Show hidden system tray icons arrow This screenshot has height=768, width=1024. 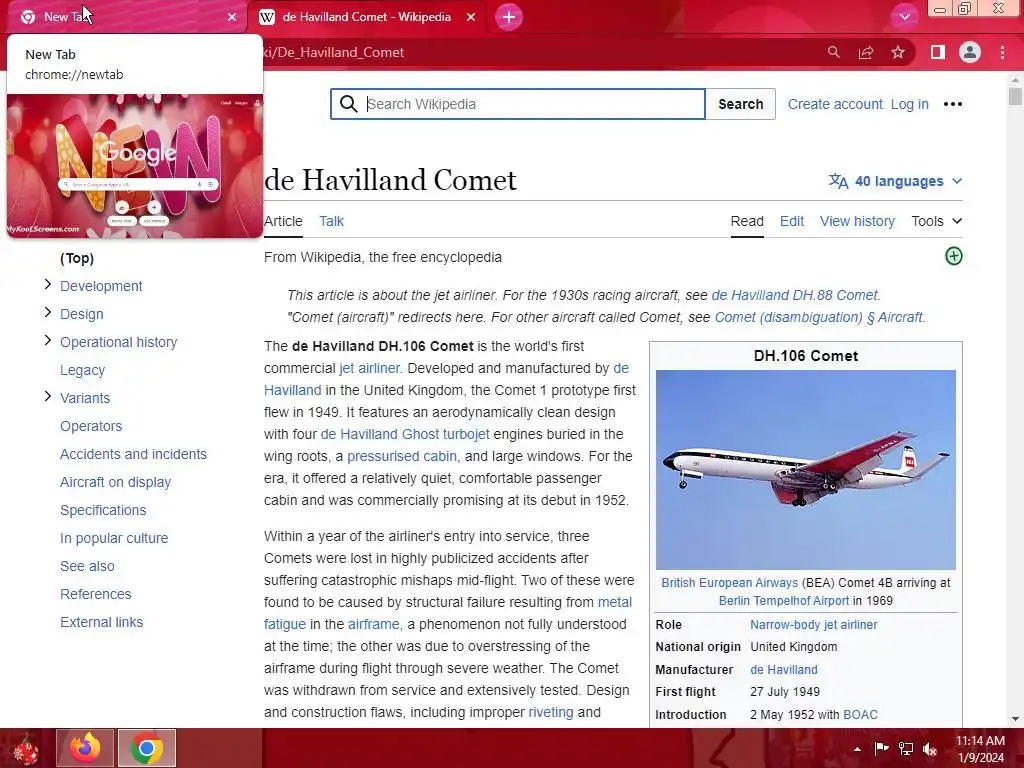click(857, 749)
